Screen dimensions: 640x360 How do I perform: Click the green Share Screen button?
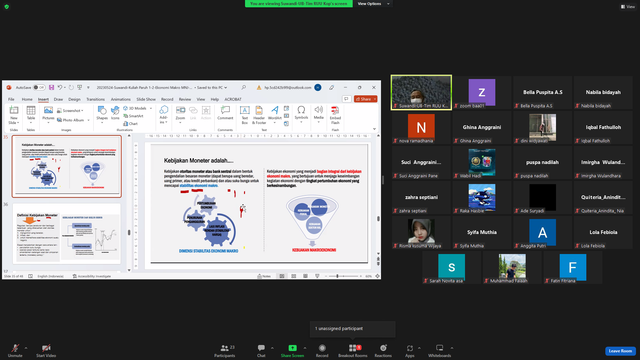[292, 350]
